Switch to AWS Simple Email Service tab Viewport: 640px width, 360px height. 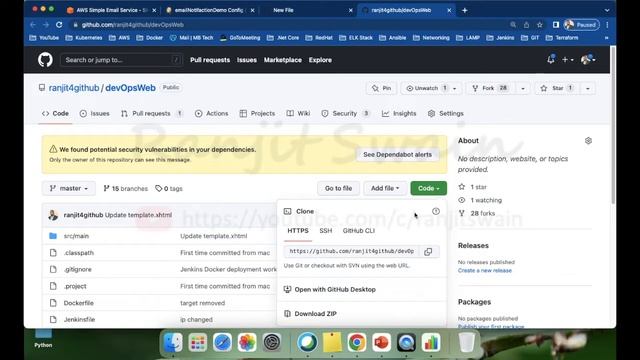111,10
